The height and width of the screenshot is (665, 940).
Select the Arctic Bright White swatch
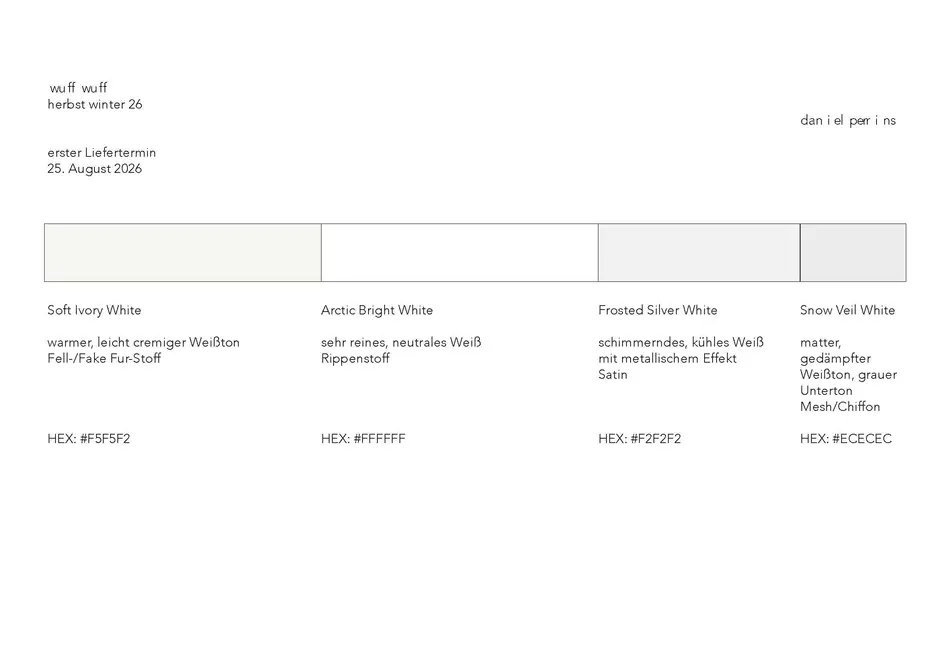point(459,252)
